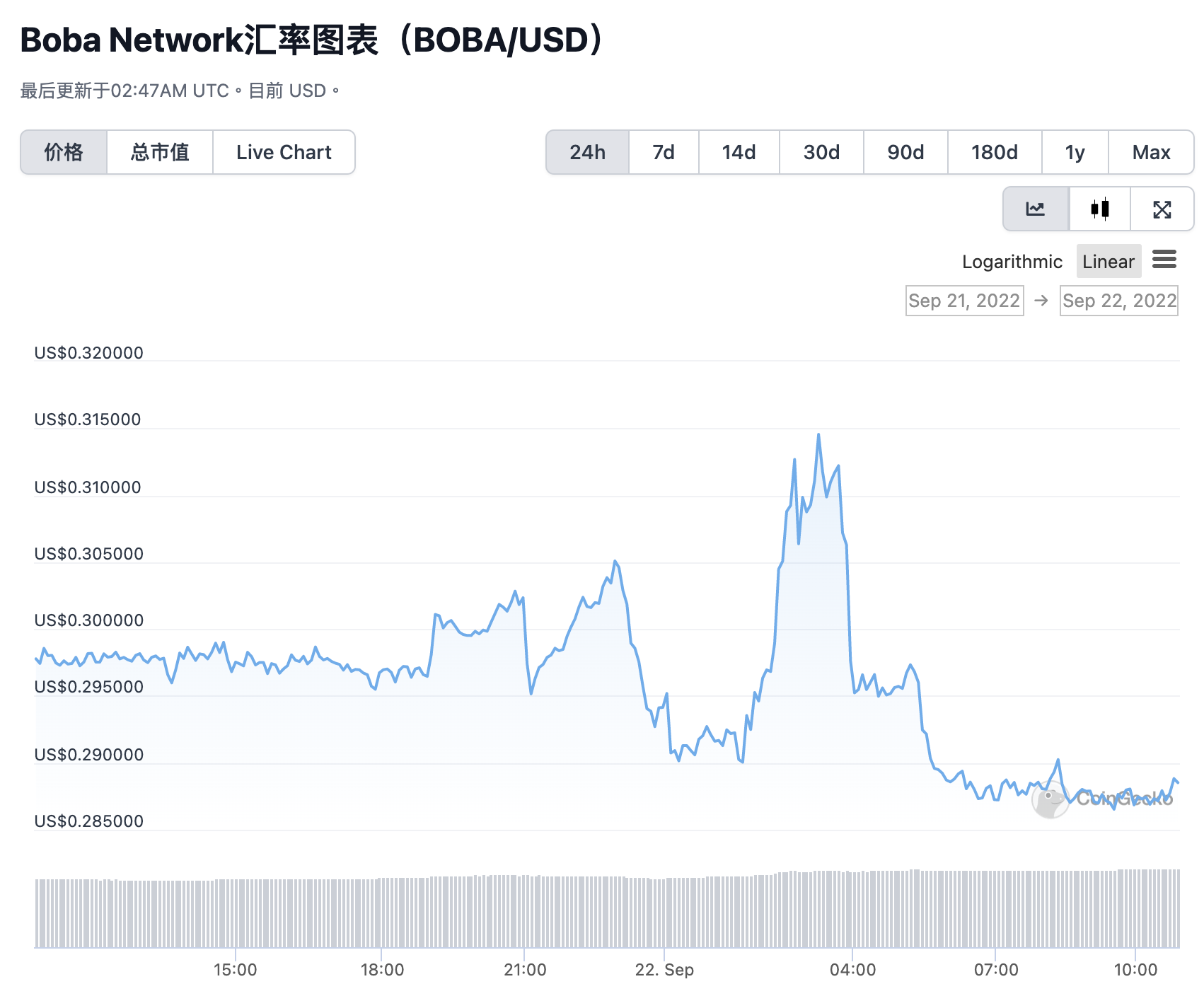Click the Boba Network chart heading
This screenshot has width=1204, height=996.
pos(313,40)
